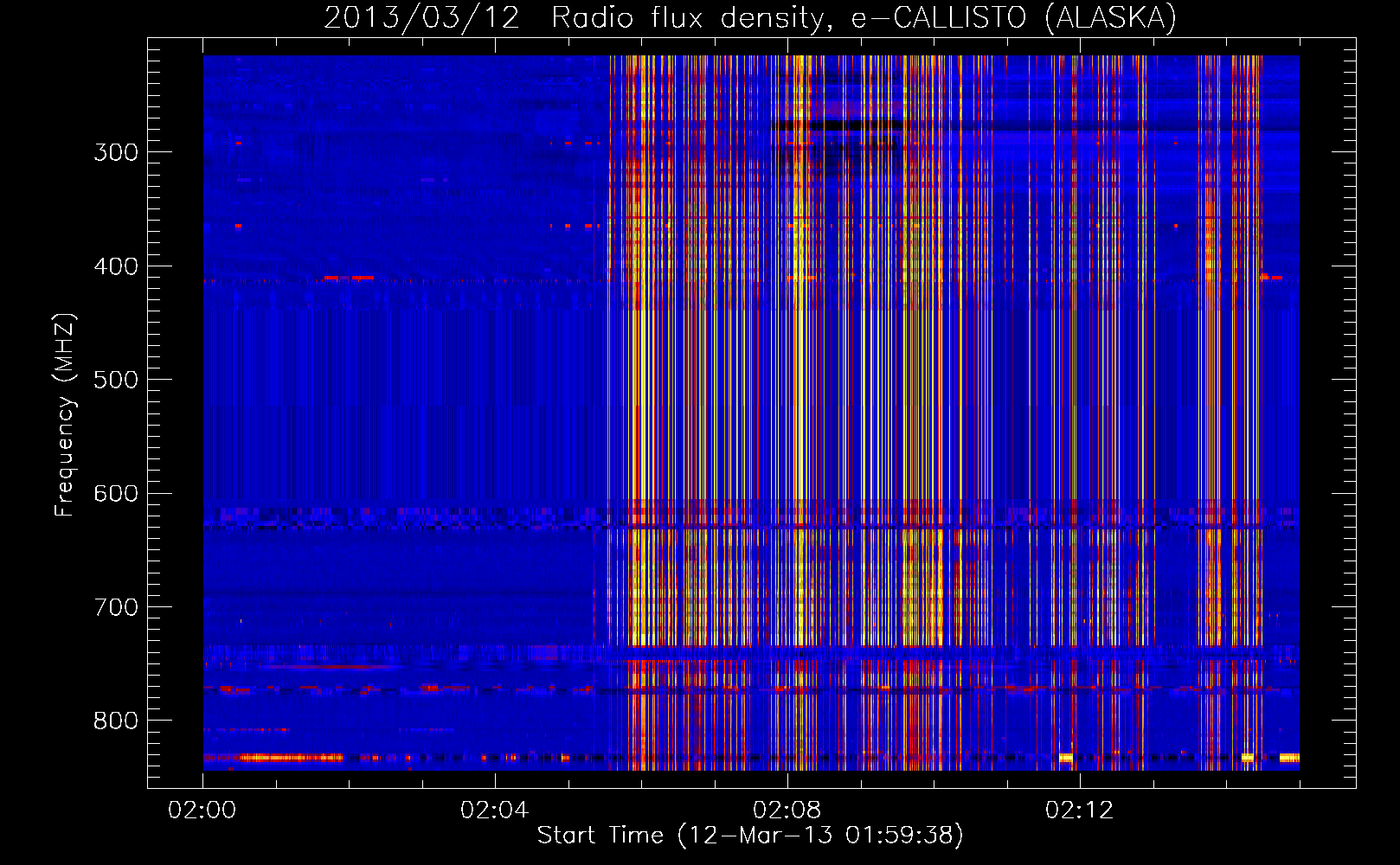Select the 300 frequency tick label

[116, 152]
